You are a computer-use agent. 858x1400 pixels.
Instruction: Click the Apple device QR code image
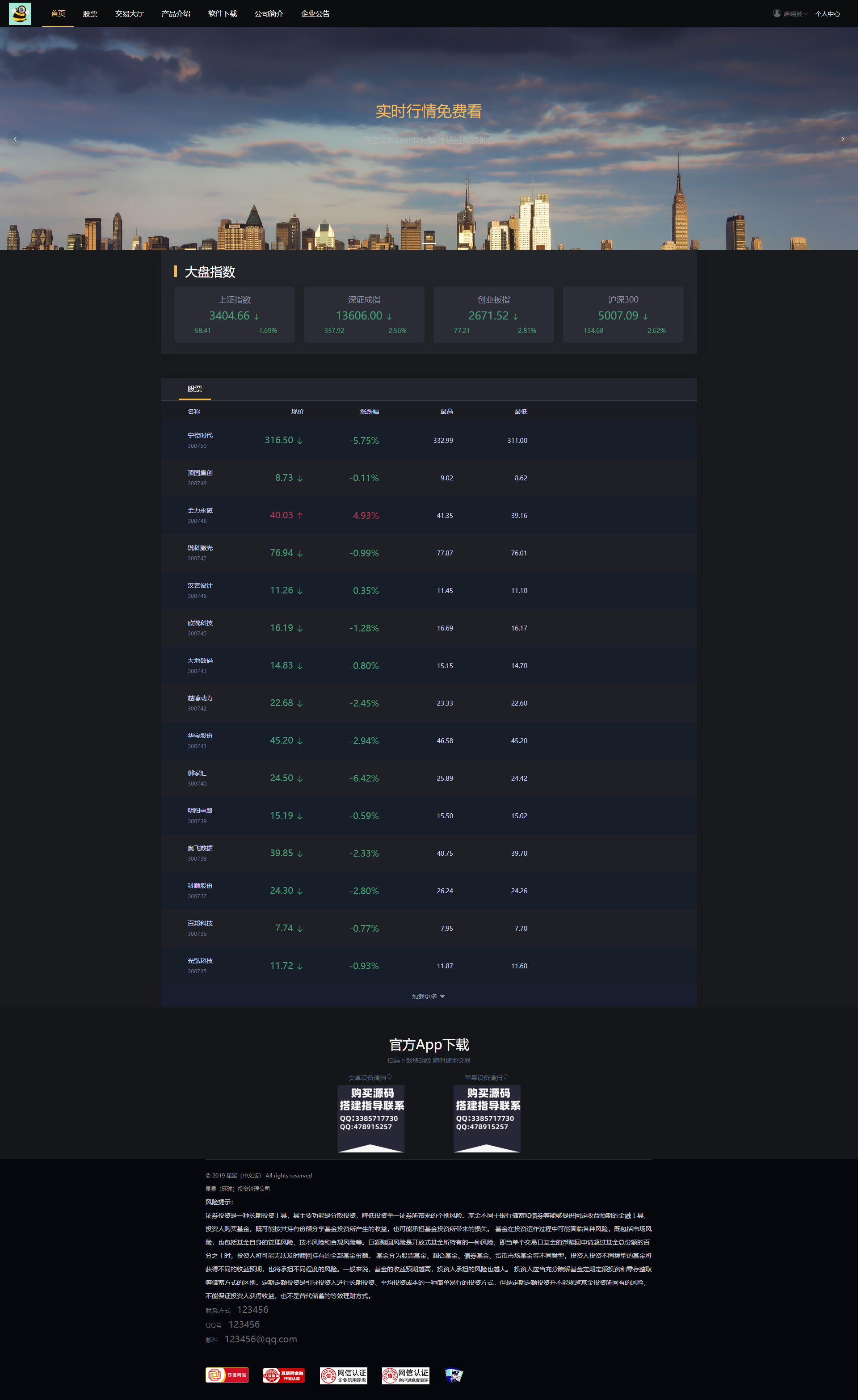487,1118
